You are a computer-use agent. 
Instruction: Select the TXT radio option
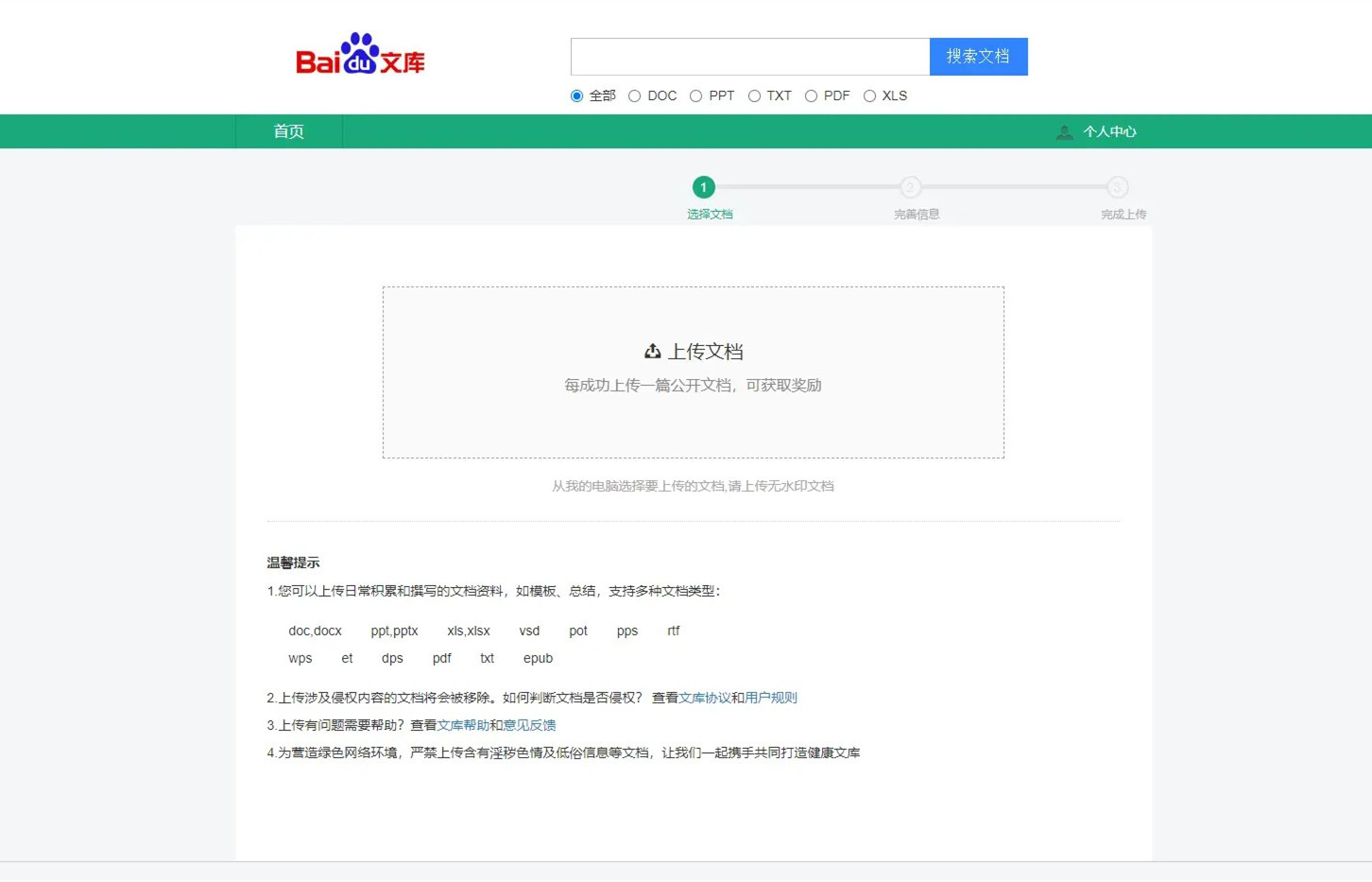click(x=754, y=96)
